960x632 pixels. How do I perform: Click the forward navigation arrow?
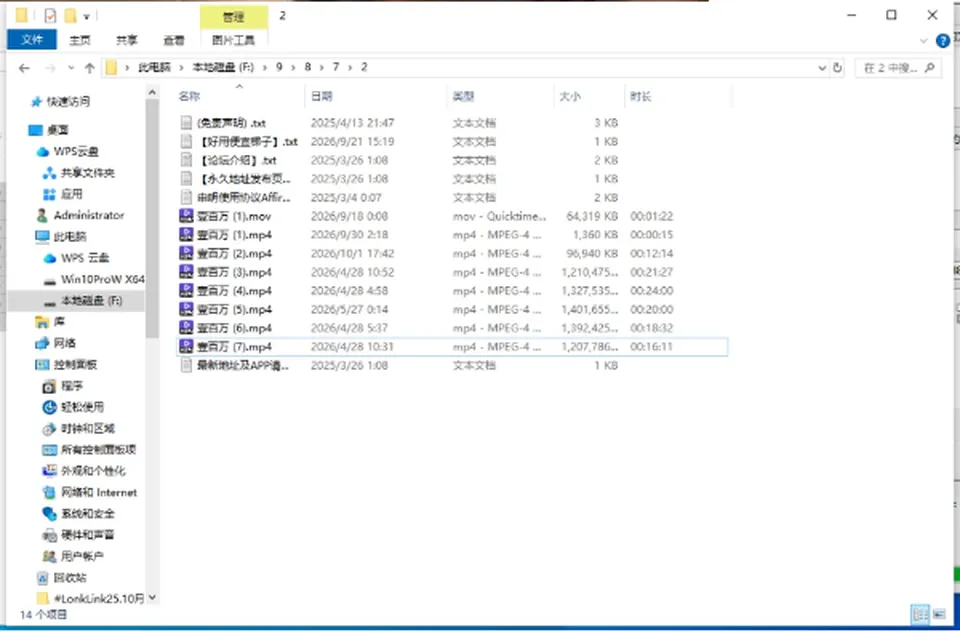50,68
